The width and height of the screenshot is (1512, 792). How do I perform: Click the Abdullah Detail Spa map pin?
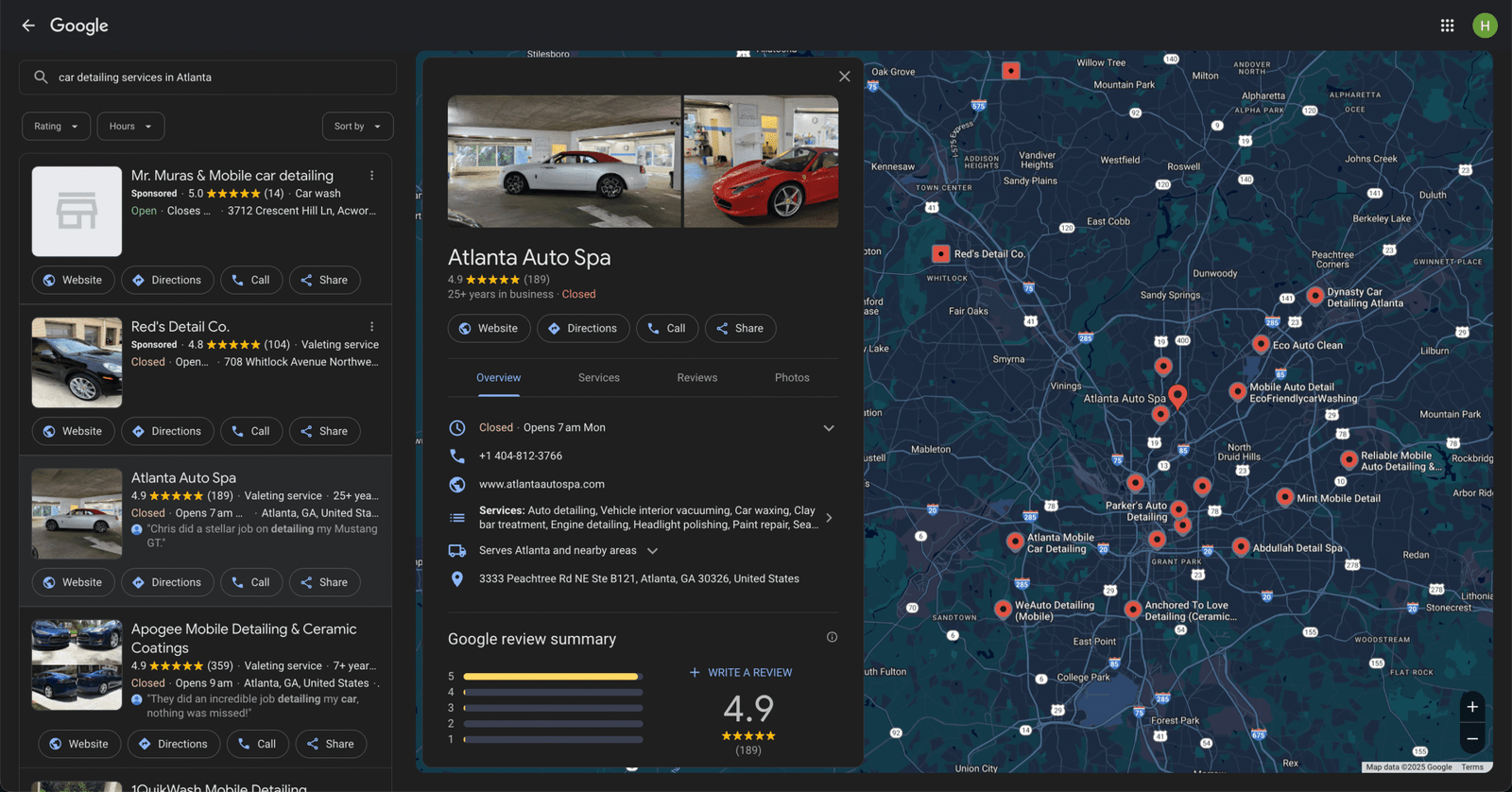coord(1241,546)
